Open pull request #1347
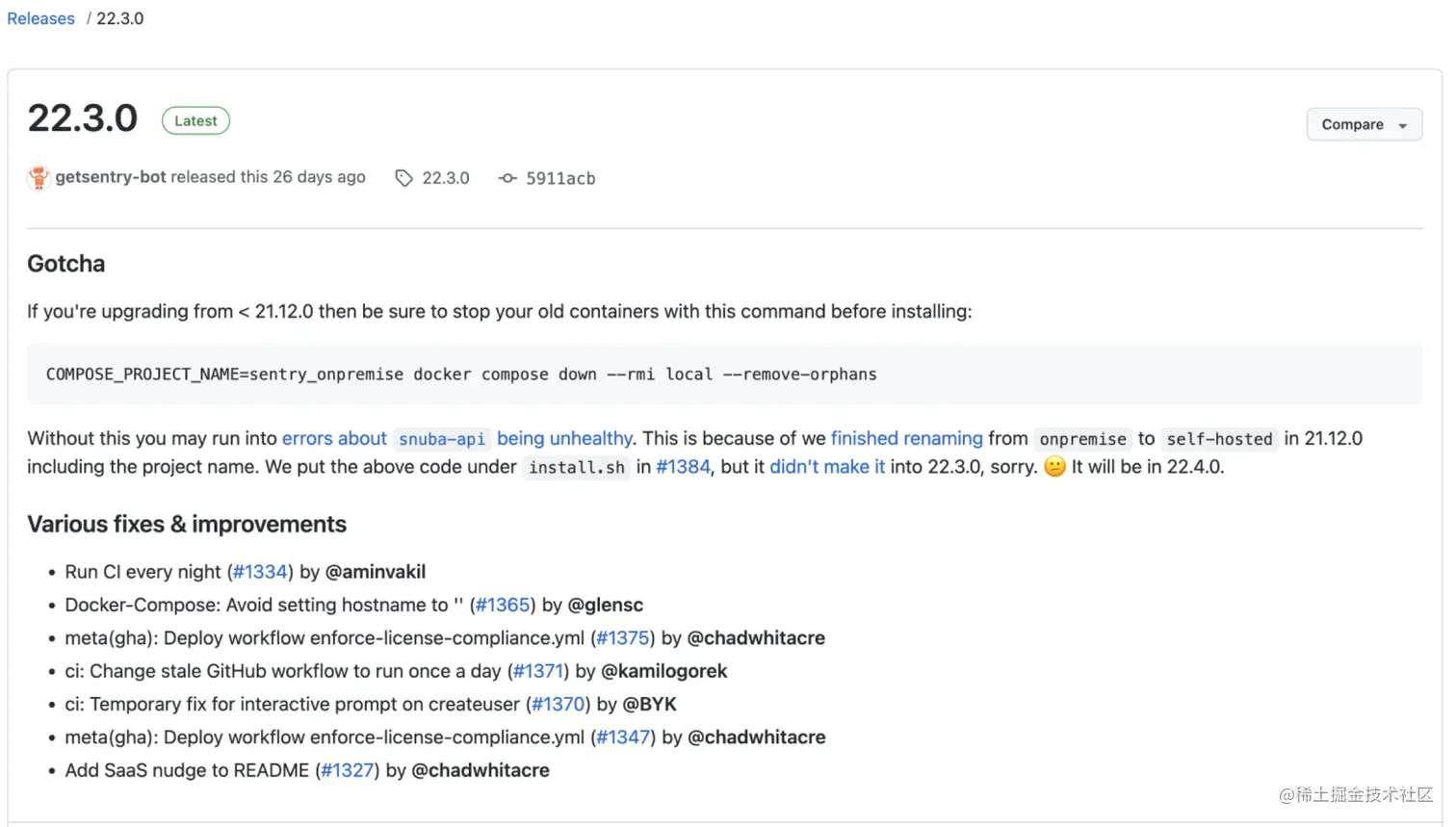Screen dimensions: 1456x827 tap(622, 737)
